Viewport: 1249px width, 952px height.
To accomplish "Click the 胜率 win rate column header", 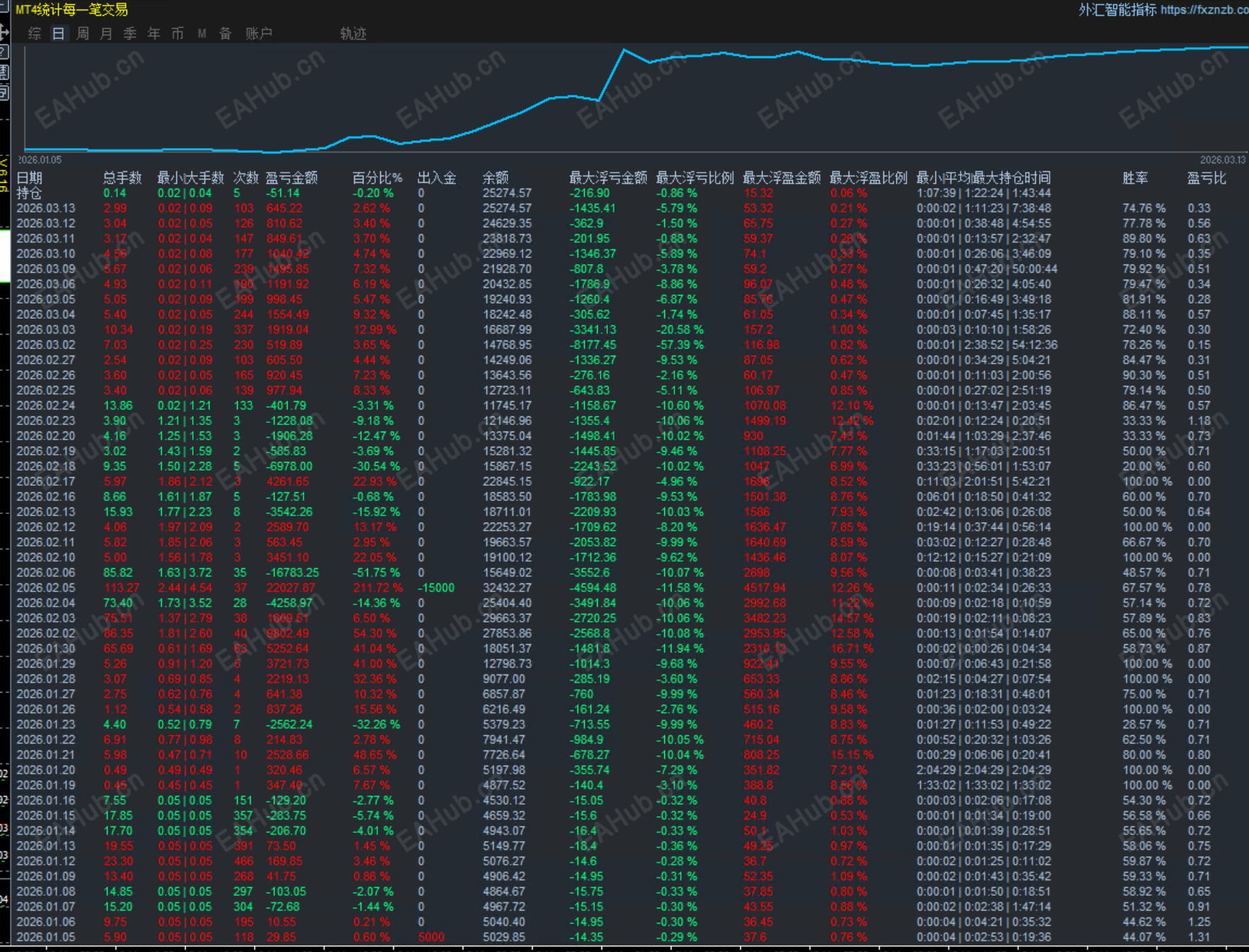I will 1136,178.
